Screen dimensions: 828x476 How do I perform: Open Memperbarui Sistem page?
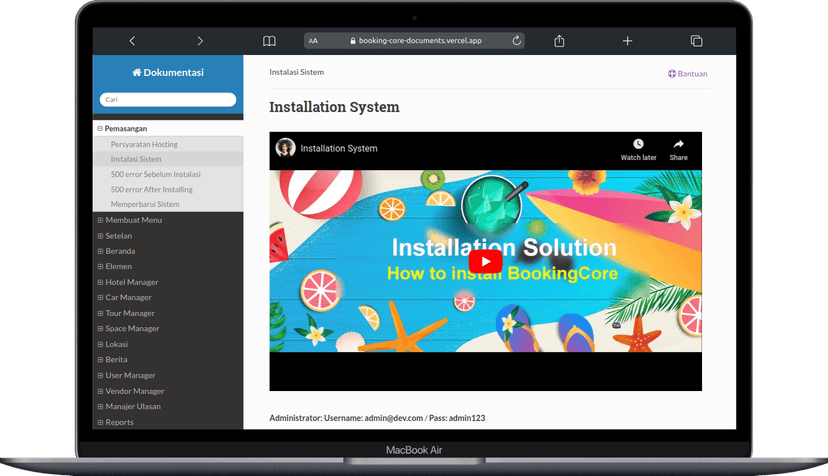(145, 204)
